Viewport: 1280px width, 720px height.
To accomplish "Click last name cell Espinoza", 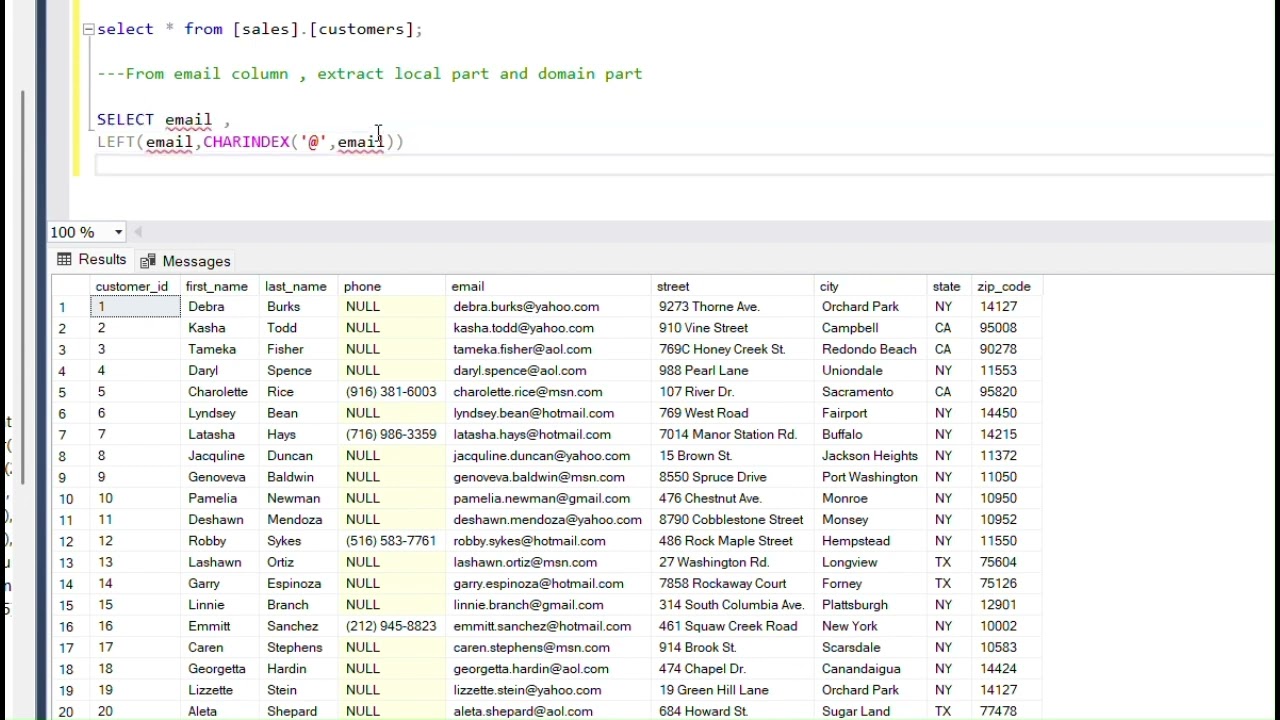I will point(299,584).
